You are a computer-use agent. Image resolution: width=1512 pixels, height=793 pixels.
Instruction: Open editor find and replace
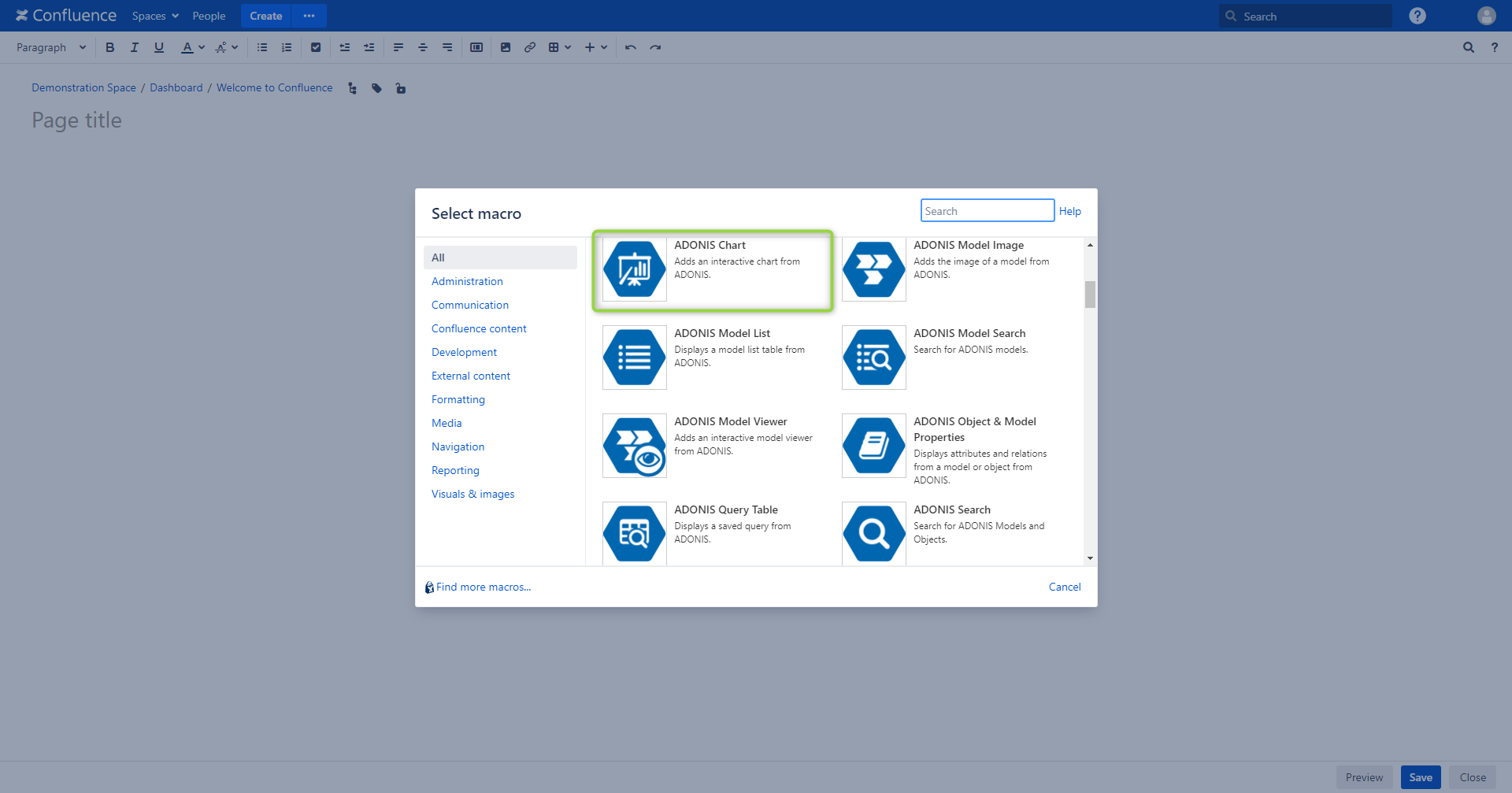point(1469,47)
